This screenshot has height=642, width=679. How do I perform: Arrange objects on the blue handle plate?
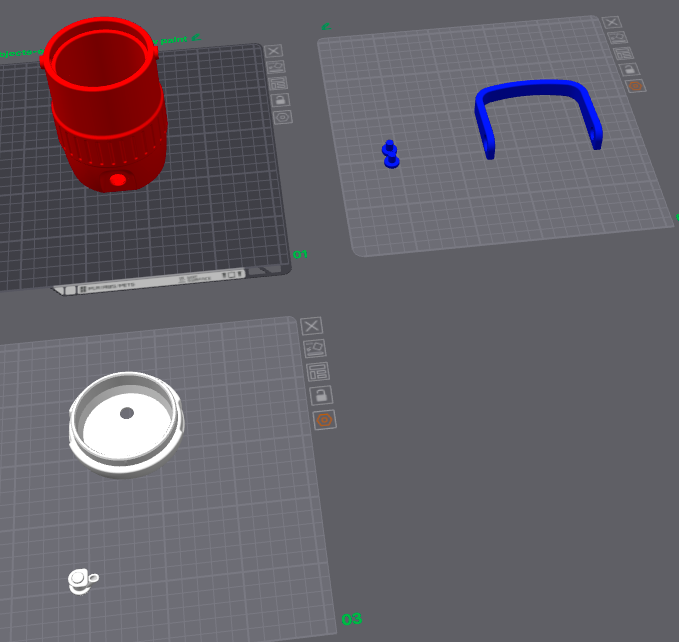623,54
